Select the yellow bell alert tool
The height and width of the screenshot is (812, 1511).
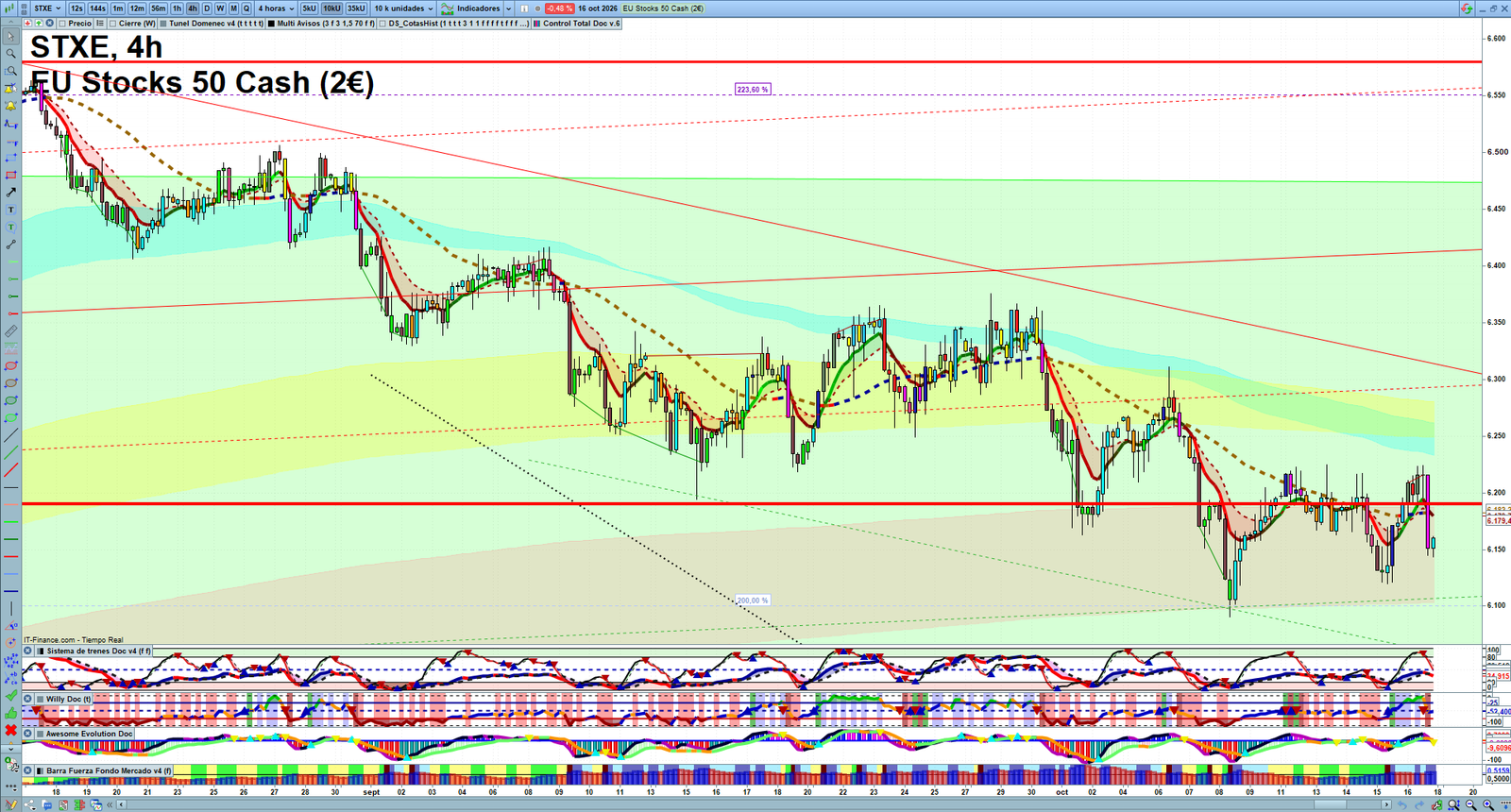tap(10, 106)
